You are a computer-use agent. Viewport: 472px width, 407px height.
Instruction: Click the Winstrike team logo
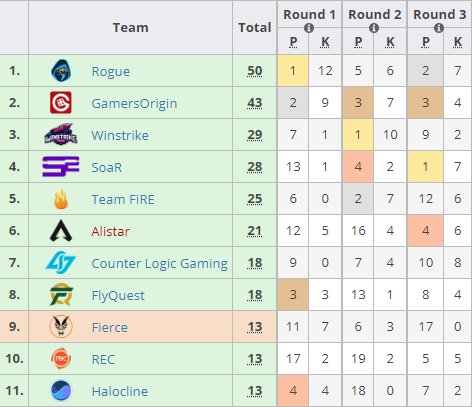point(61,134)
